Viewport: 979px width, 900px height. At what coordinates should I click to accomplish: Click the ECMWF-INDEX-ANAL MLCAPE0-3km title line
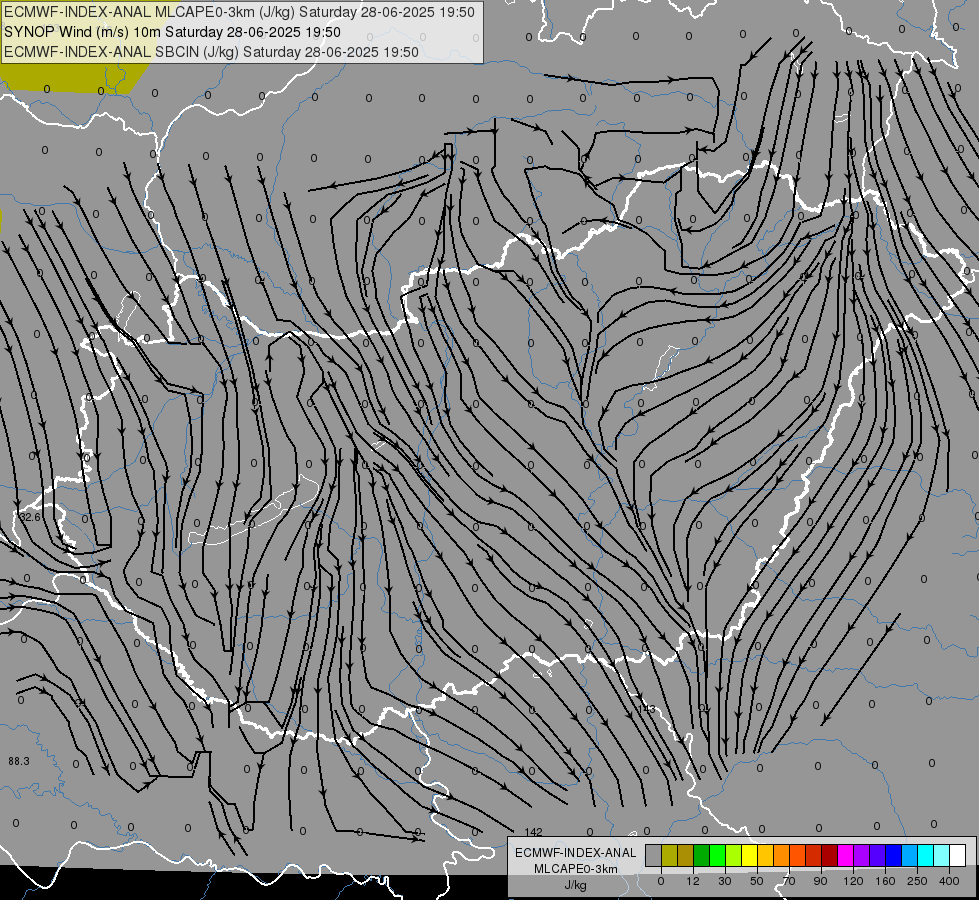coord(240,12)
